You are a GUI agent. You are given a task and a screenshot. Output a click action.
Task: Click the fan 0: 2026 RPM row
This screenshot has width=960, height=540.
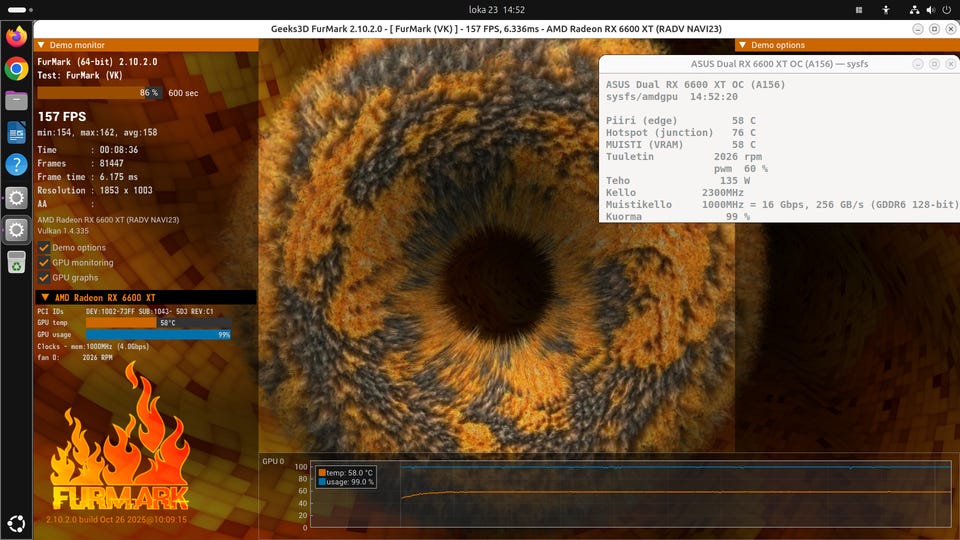[75, 358]
